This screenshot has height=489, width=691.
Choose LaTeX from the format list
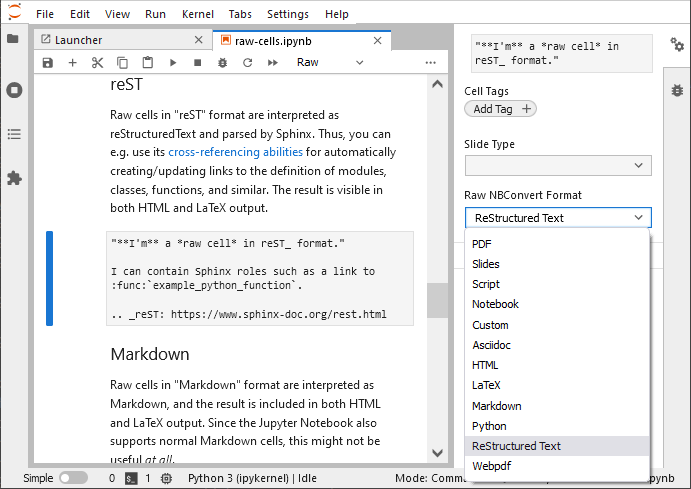coord(486,385)
